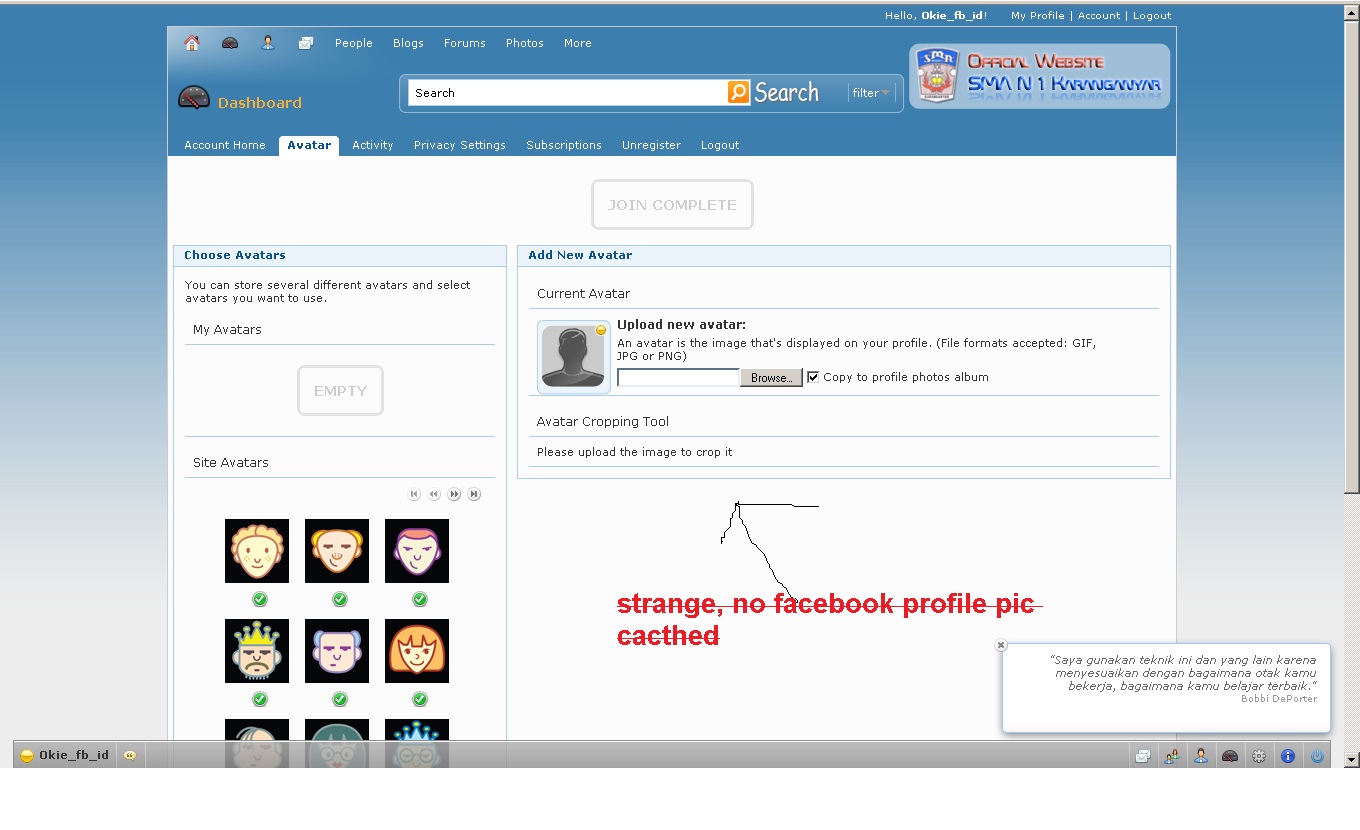
Task: Uncheck Copy to profile photos album
Action: pyautogui.click(x=813, y=377)
